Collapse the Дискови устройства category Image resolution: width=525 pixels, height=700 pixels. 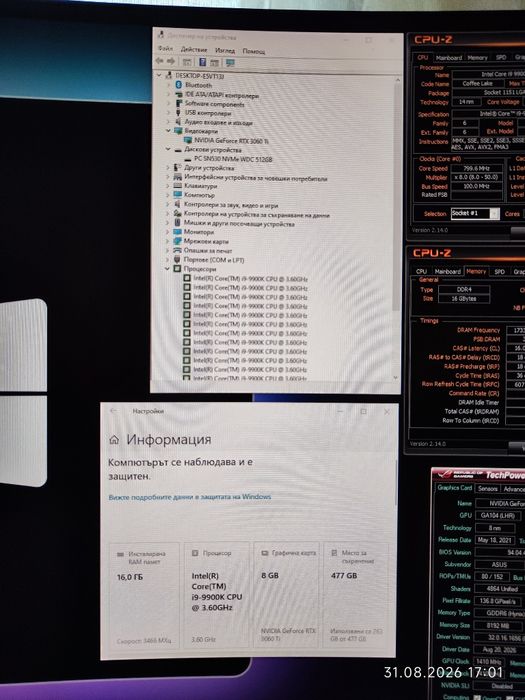(168, 150)
